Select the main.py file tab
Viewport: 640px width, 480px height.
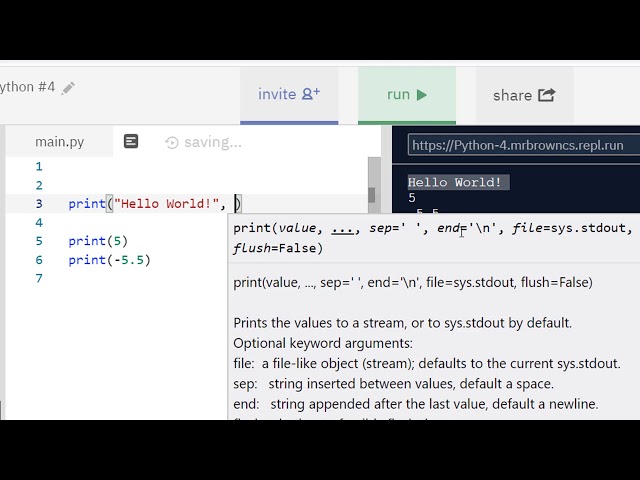tap(60, 142)
